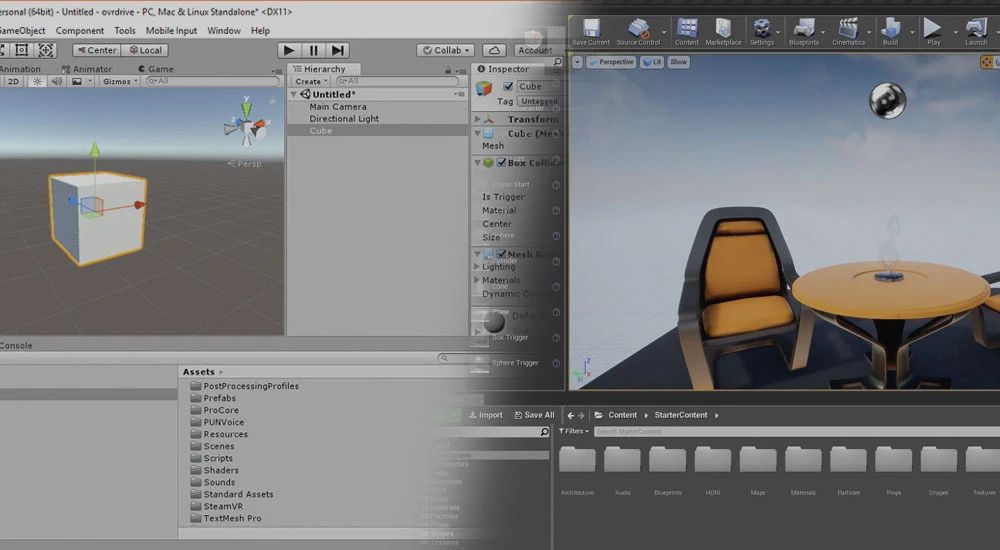Viewport: 1000px width, 550px height.
Task: Click Save All in Content Browser
Action: pyautogui.click(x=534, y=415)
